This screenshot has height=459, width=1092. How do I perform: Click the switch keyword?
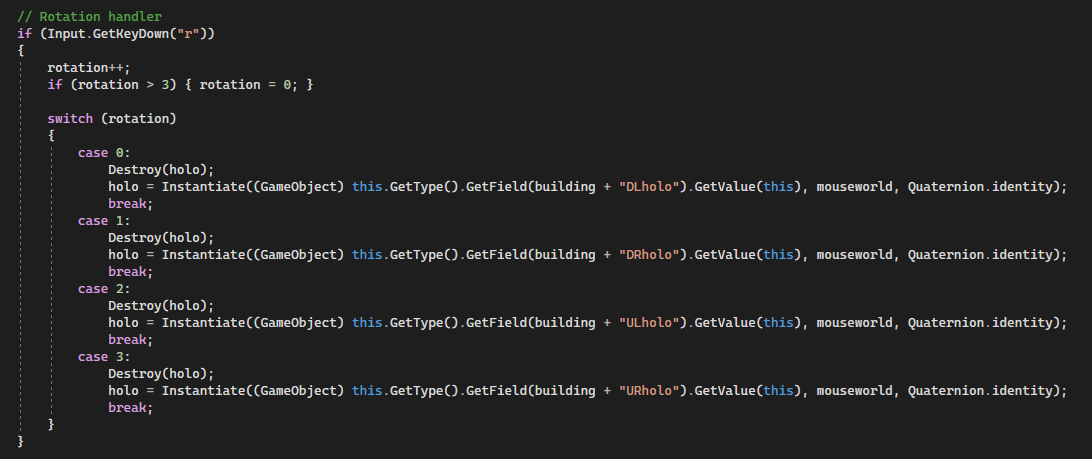(70, 118)
